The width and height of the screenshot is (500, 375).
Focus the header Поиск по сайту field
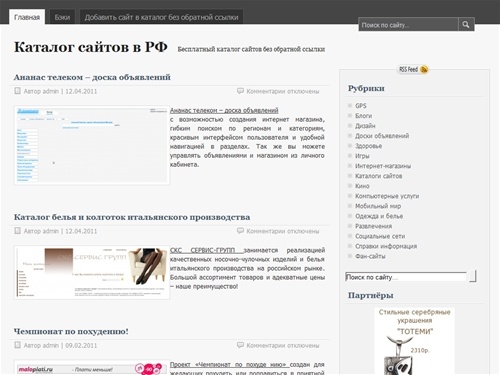(408, 25)
